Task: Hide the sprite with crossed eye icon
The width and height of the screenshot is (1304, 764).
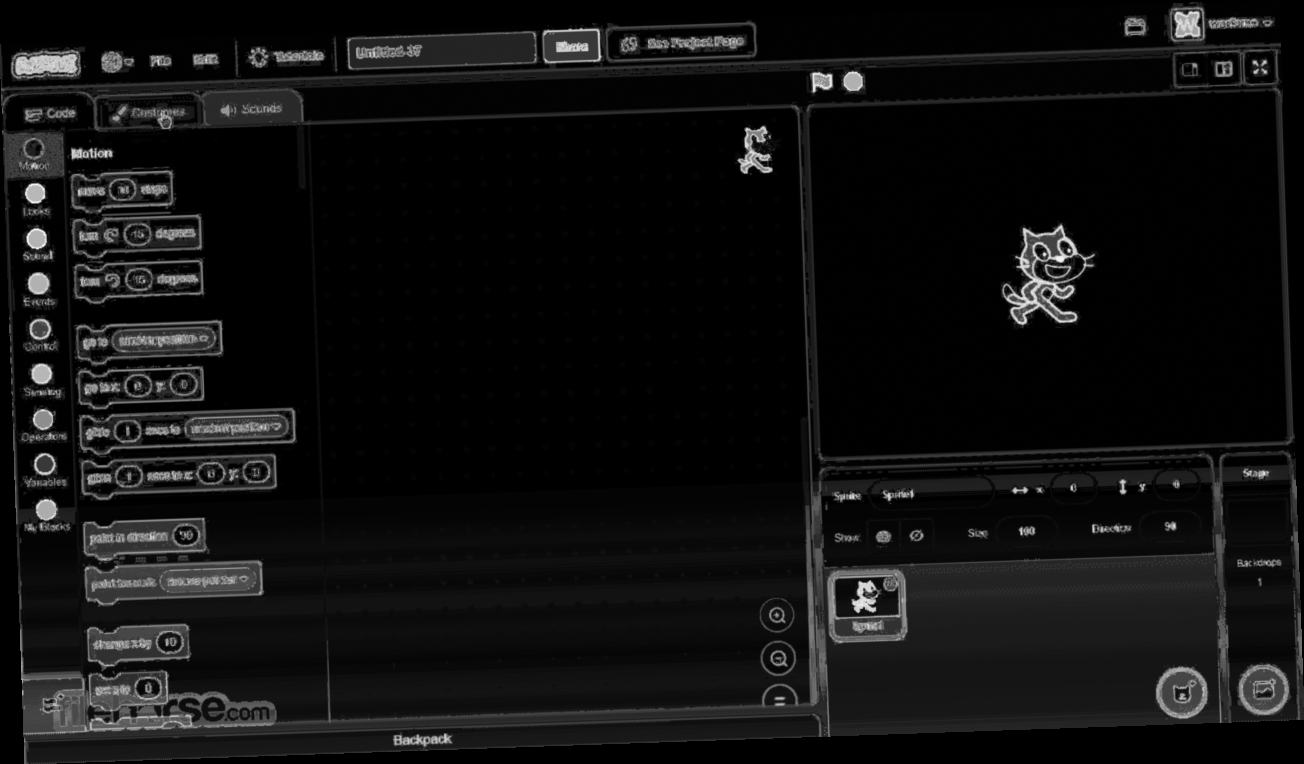Action: 915,535
